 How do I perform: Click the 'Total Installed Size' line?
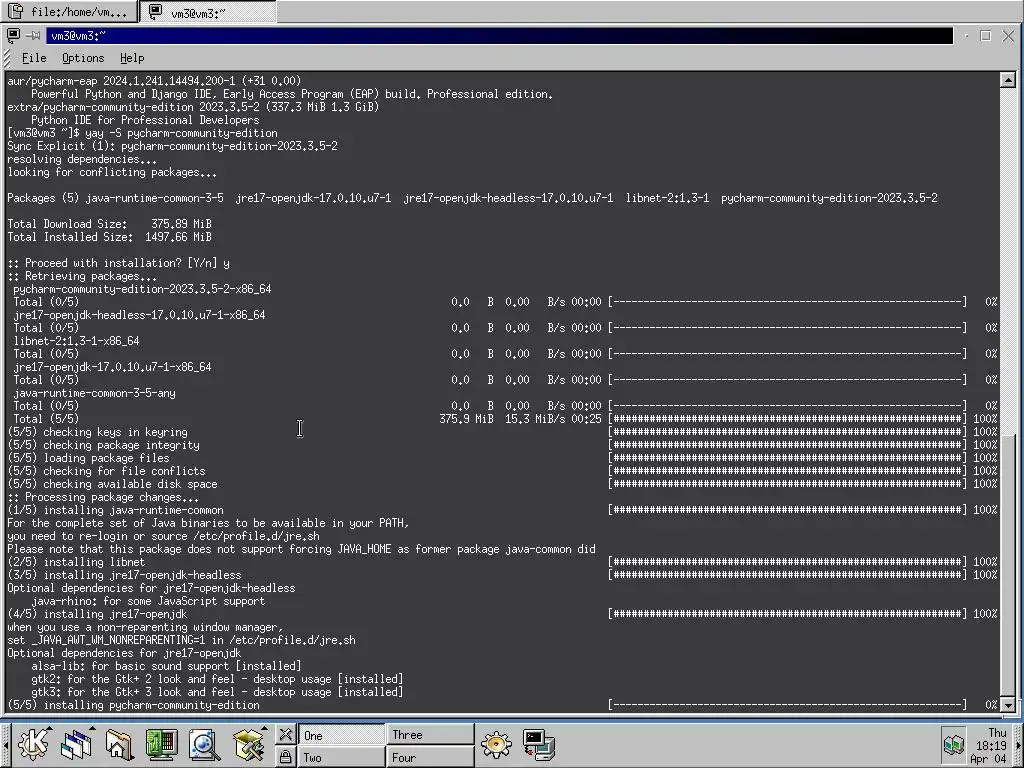[x=109, y=237]
